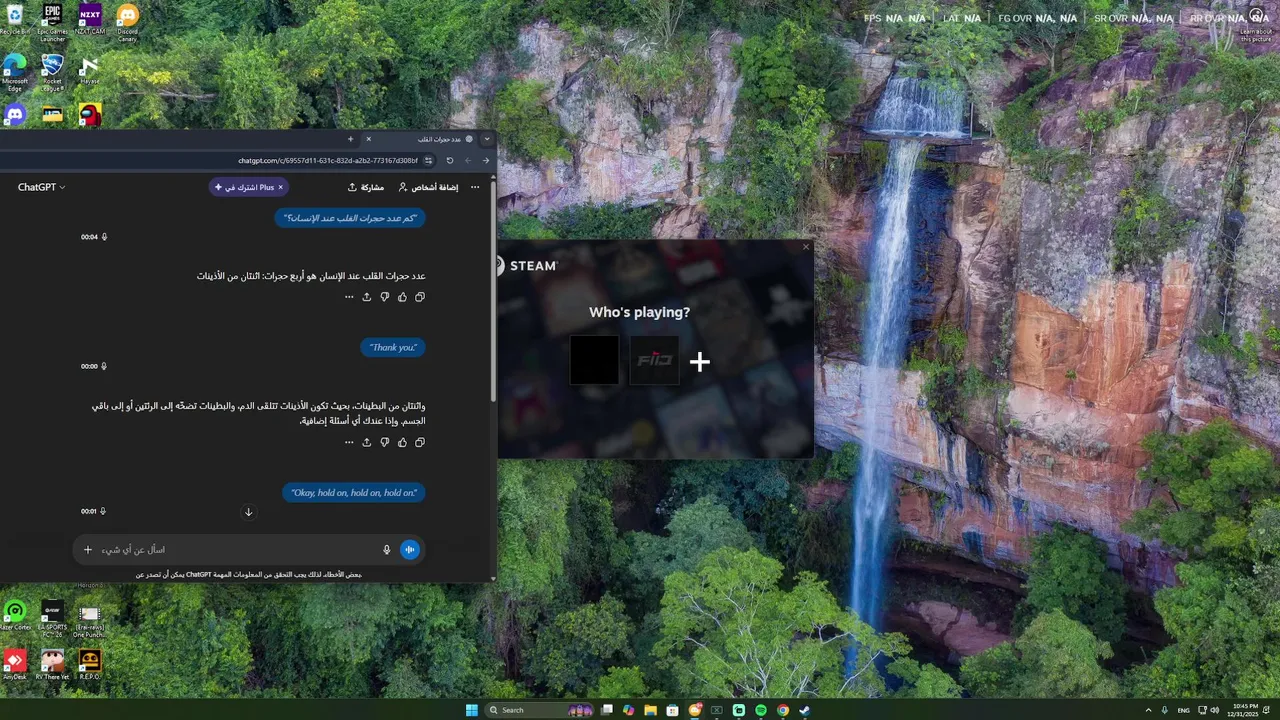Screen dimensions: 1280x720
Task: Add a new Steam account with plus
Action: coord(700,362)
